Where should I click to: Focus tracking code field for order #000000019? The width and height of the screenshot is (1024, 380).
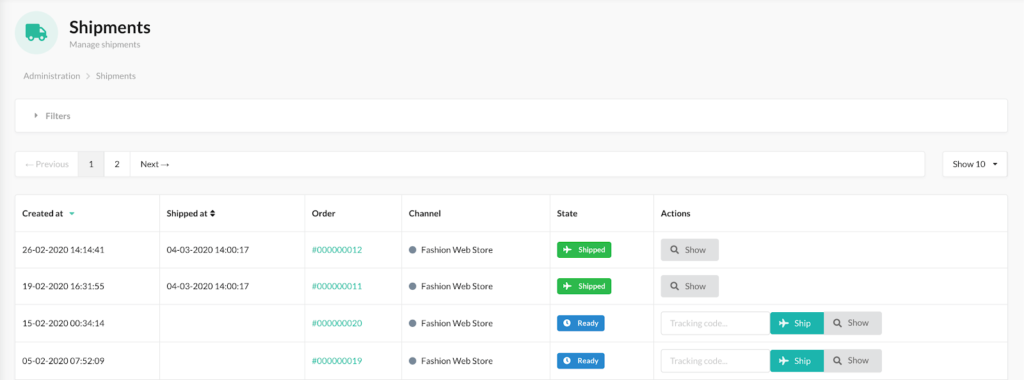(x=715, y=360)
